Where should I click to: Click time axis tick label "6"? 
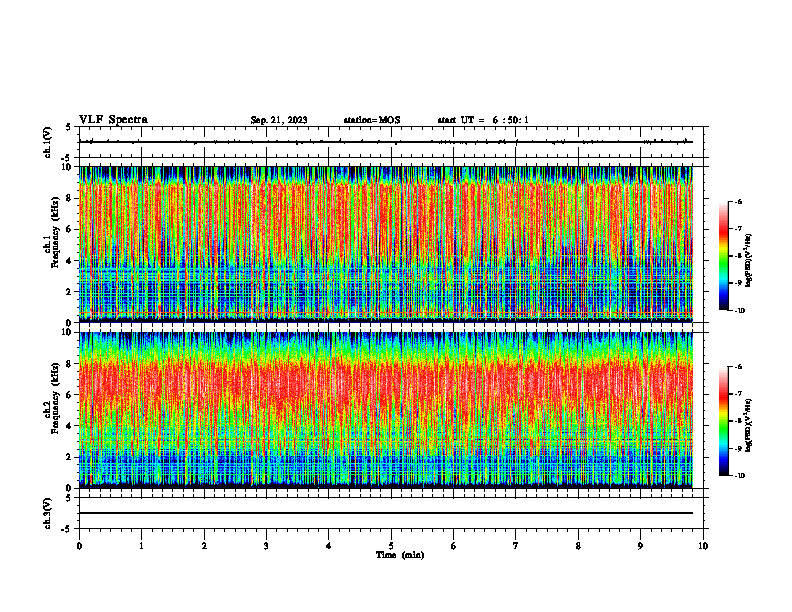tap(454, 546)
